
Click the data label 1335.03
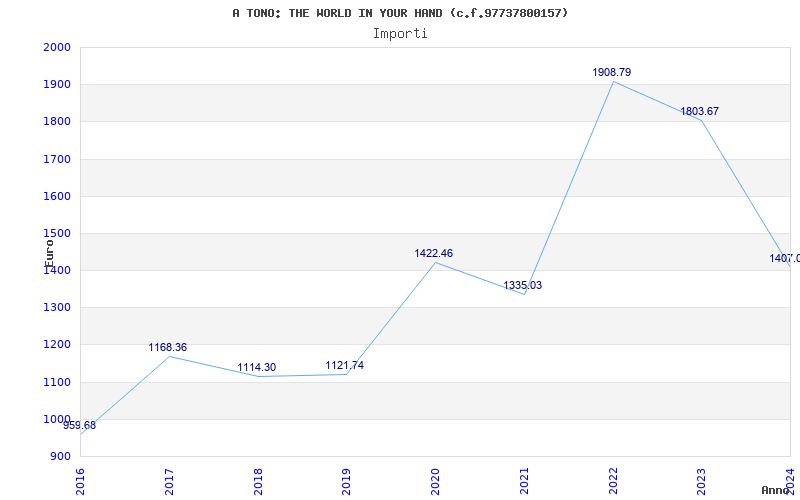[522, 285]
